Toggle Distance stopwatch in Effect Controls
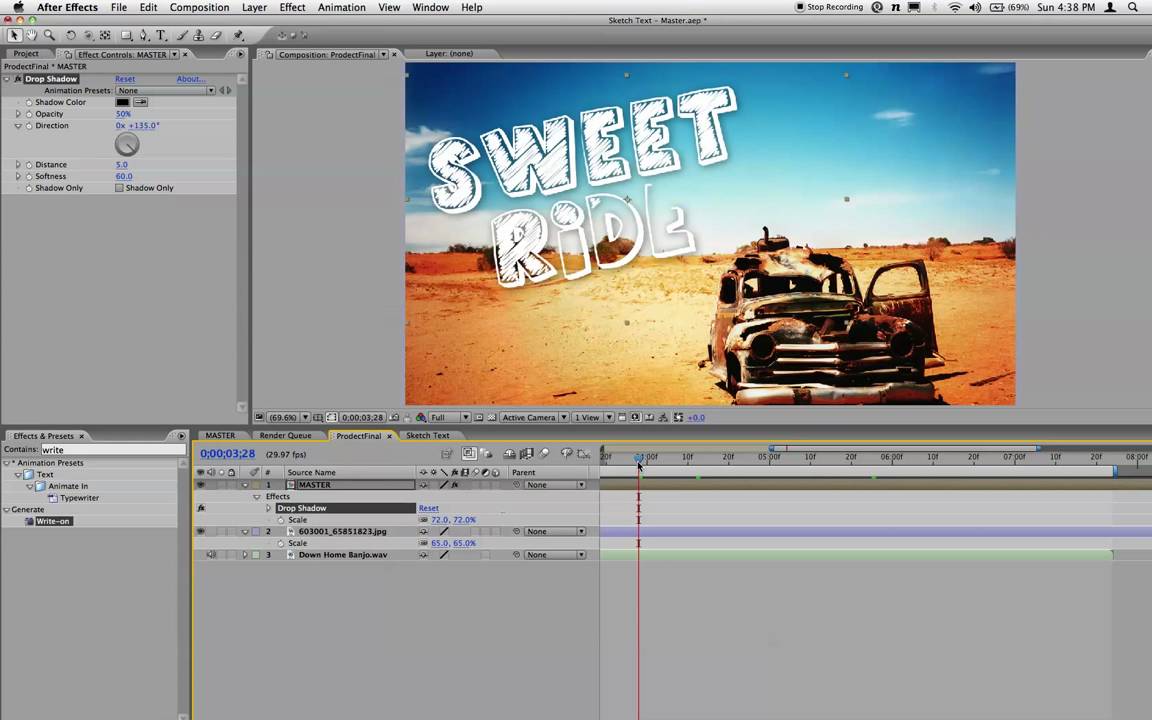The height and width of the screenshot is (720, 1152). click(x=29, y=165)
